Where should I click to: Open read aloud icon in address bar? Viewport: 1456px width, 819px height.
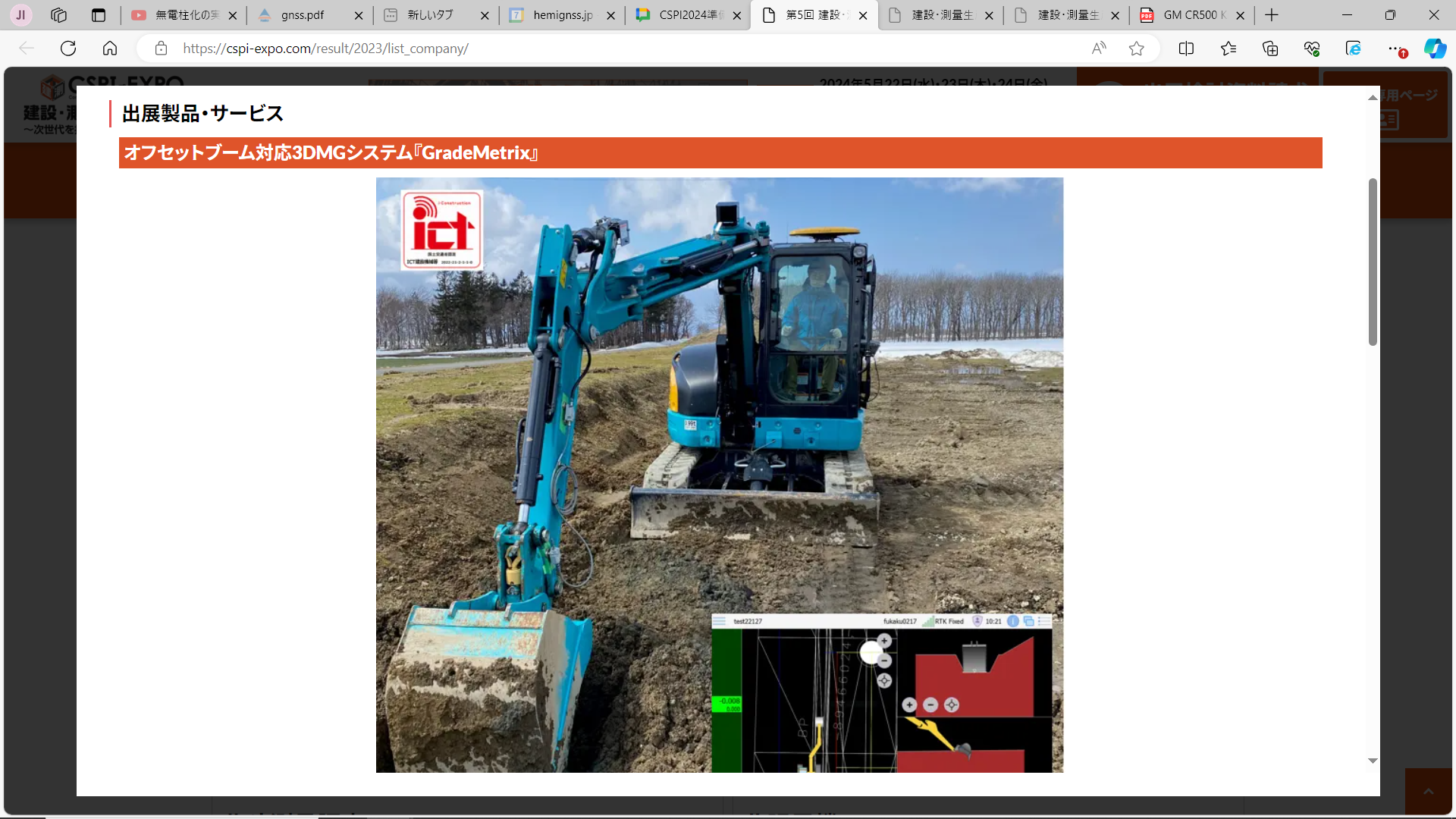click(1099, 49)
